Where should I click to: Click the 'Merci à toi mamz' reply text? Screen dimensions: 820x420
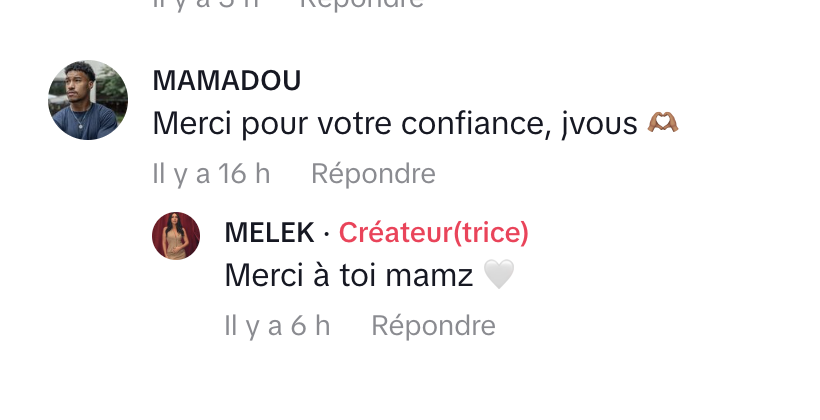(348, 275)
